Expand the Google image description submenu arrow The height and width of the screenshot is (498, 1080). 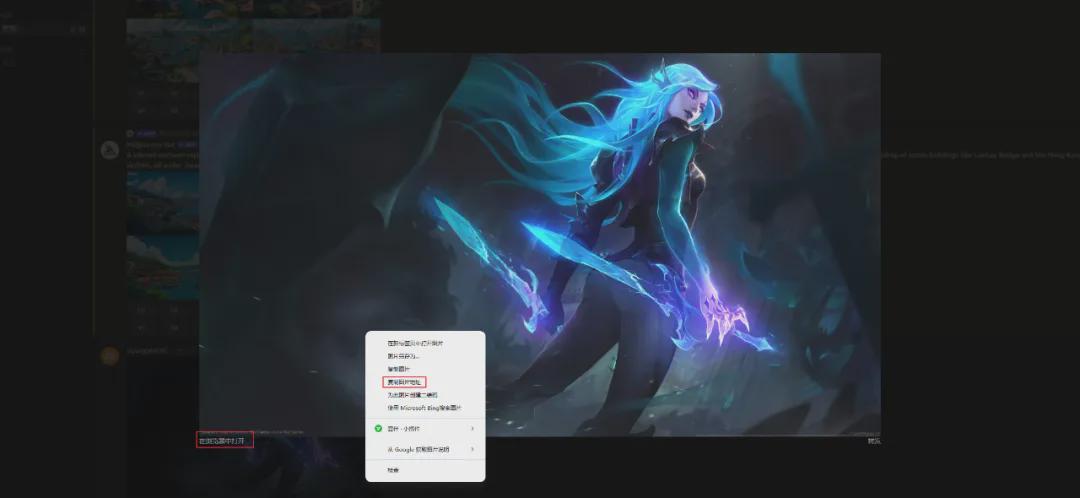pos(472,450)
